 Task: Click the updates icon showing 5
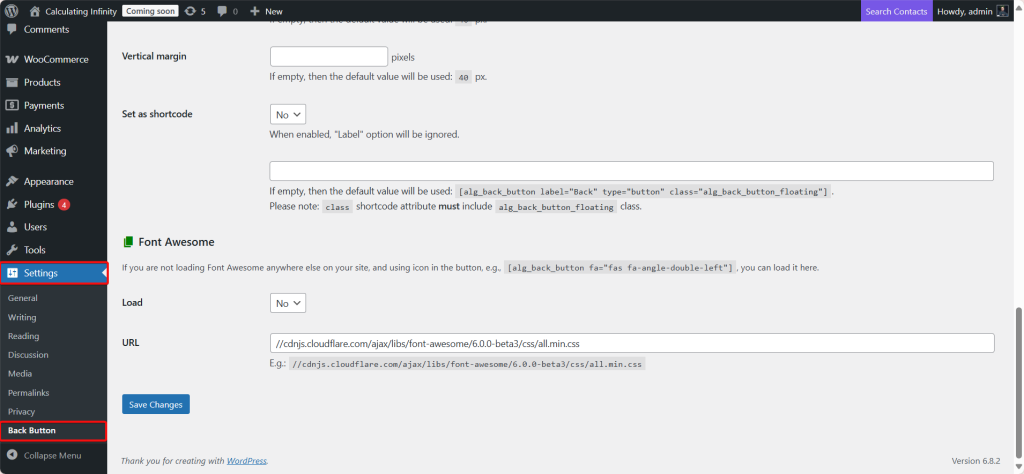tap(195, 11)
